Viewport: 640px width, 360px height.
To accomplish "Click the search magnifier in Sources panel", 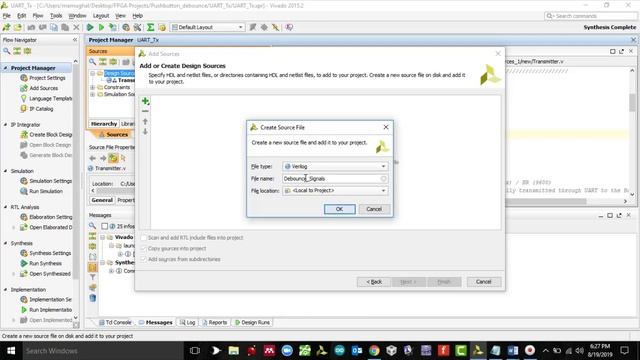I will coord(93,62).
